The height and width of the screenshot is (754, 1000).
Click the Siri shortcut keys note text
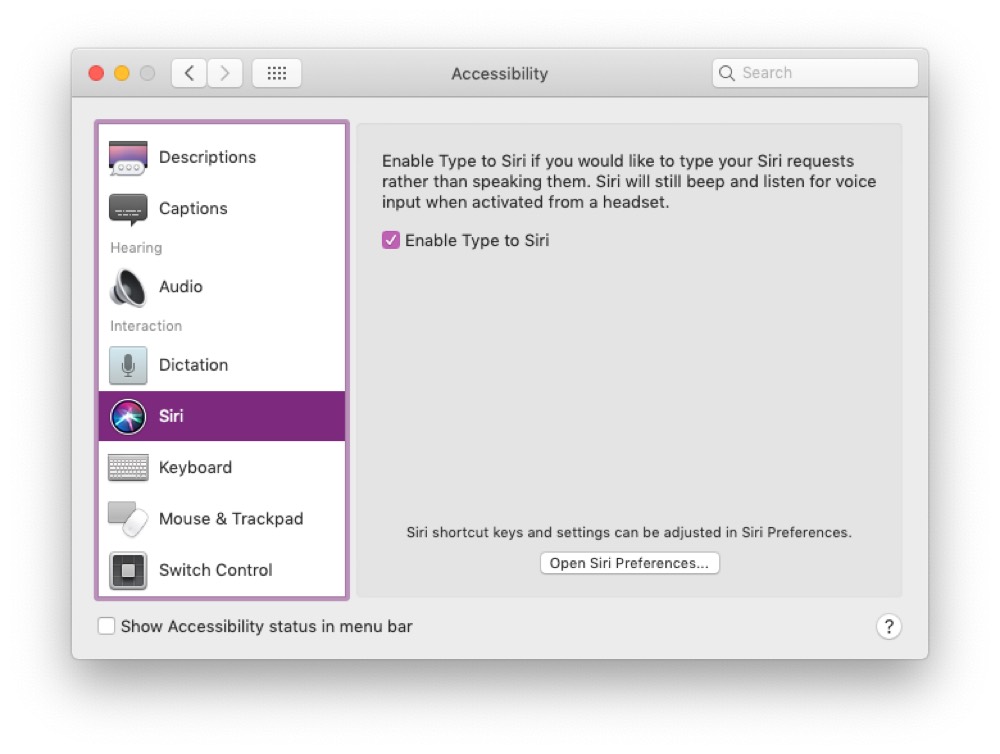tap(629, 532)
